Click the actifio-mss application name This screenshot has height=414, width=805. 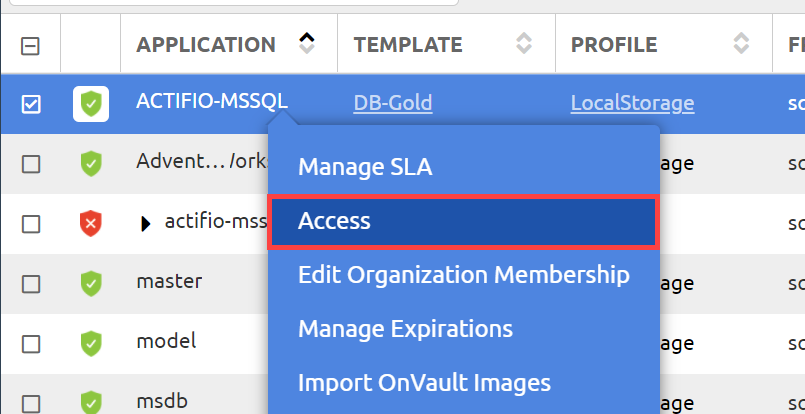point(216,221)
